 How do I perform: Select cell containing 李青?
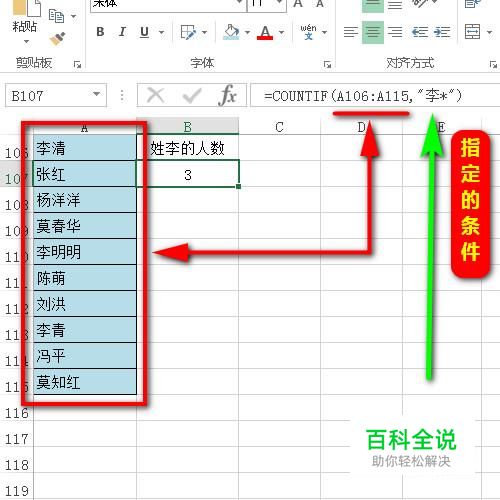pos(85,330)
